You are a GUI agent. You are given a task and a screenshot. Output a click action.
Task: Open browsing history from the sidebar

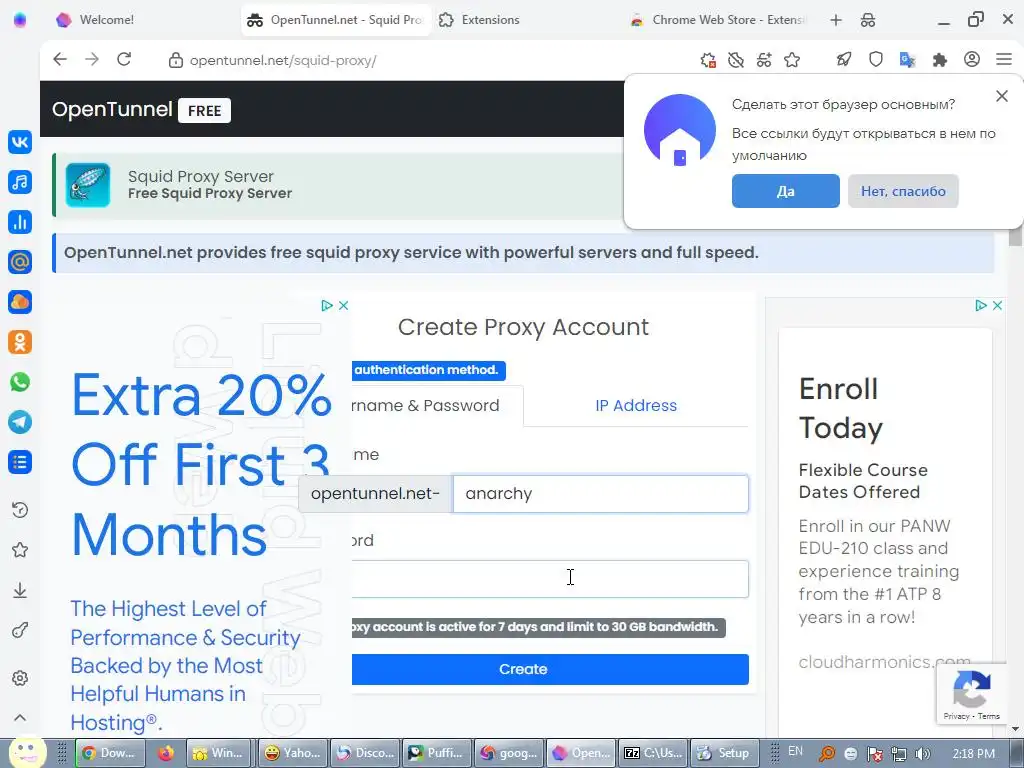point(20,510)
